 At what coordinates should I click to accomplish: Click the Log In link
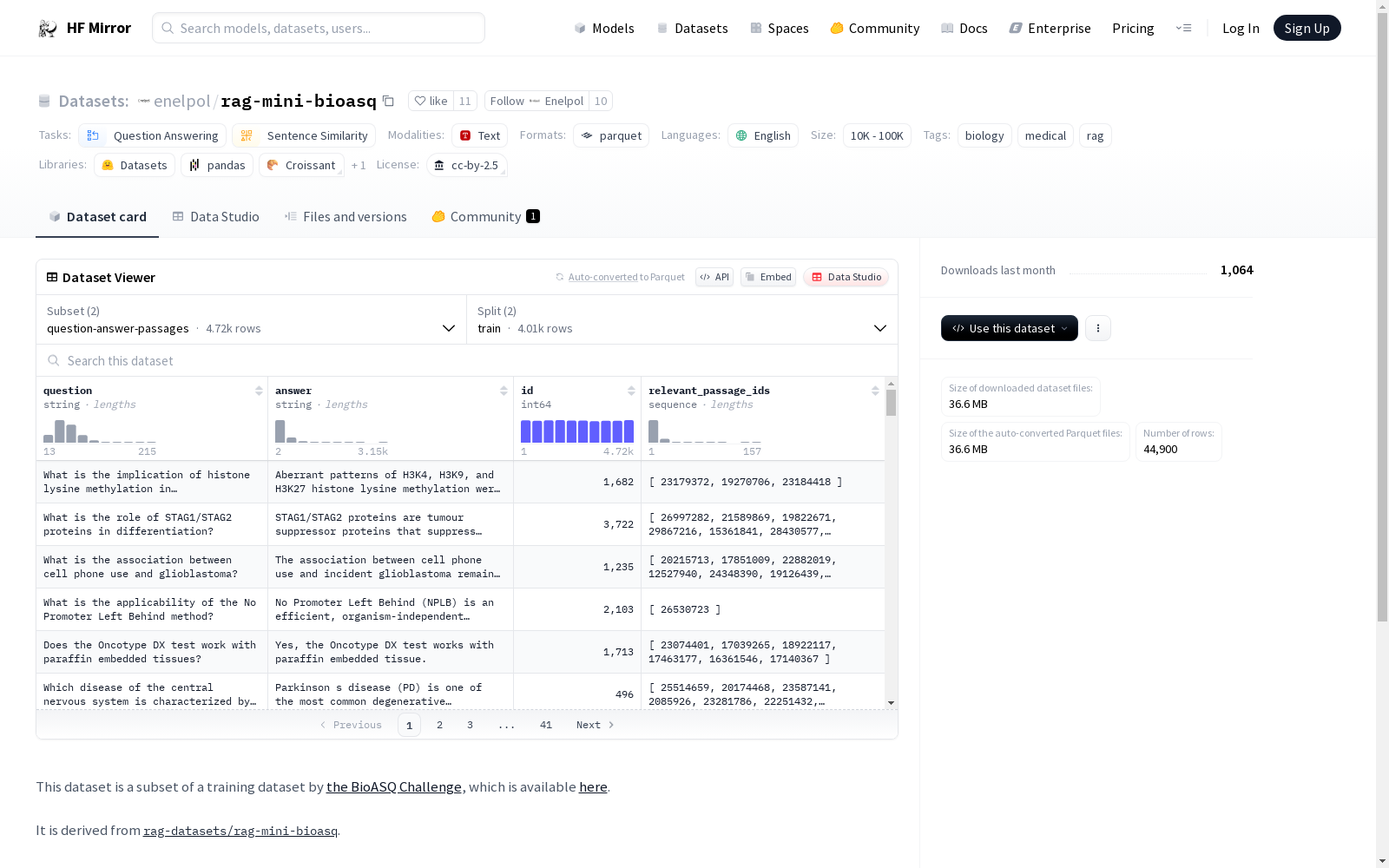1241,28
